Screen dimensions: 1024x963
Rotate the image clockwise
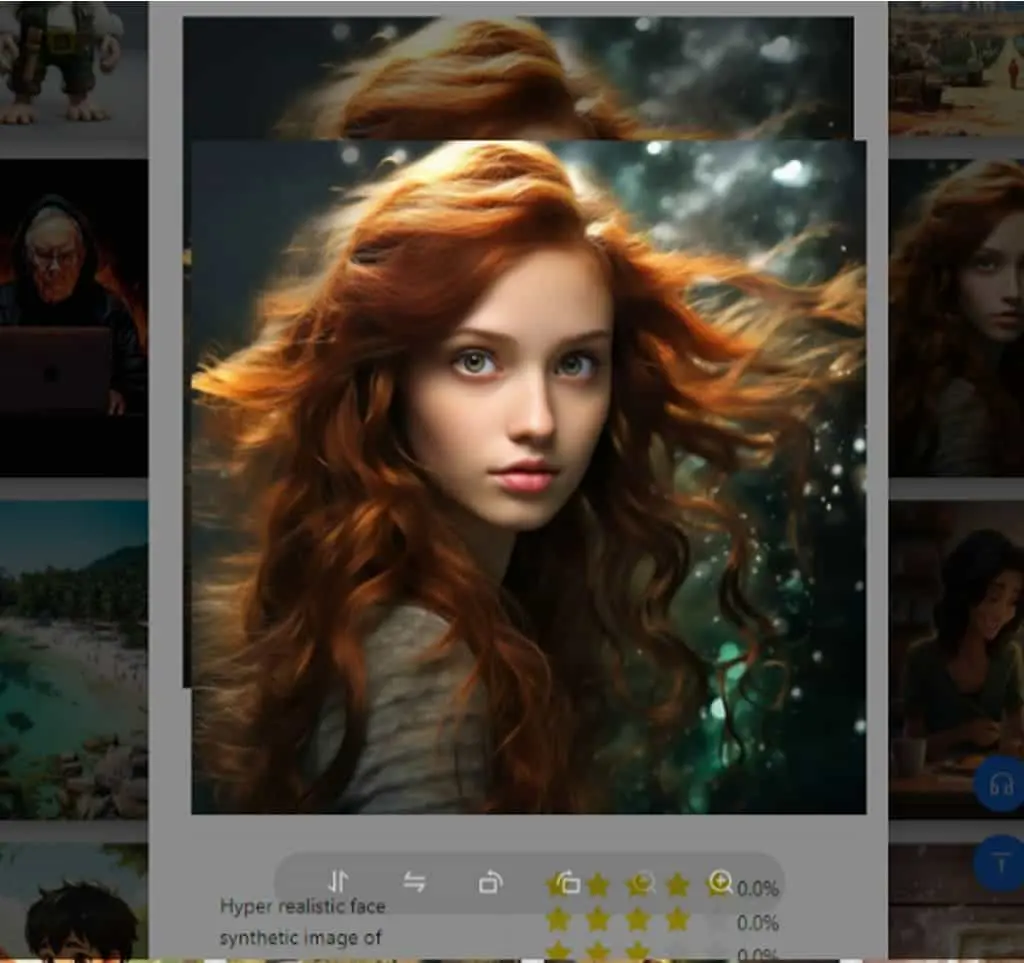pos(490,883)
